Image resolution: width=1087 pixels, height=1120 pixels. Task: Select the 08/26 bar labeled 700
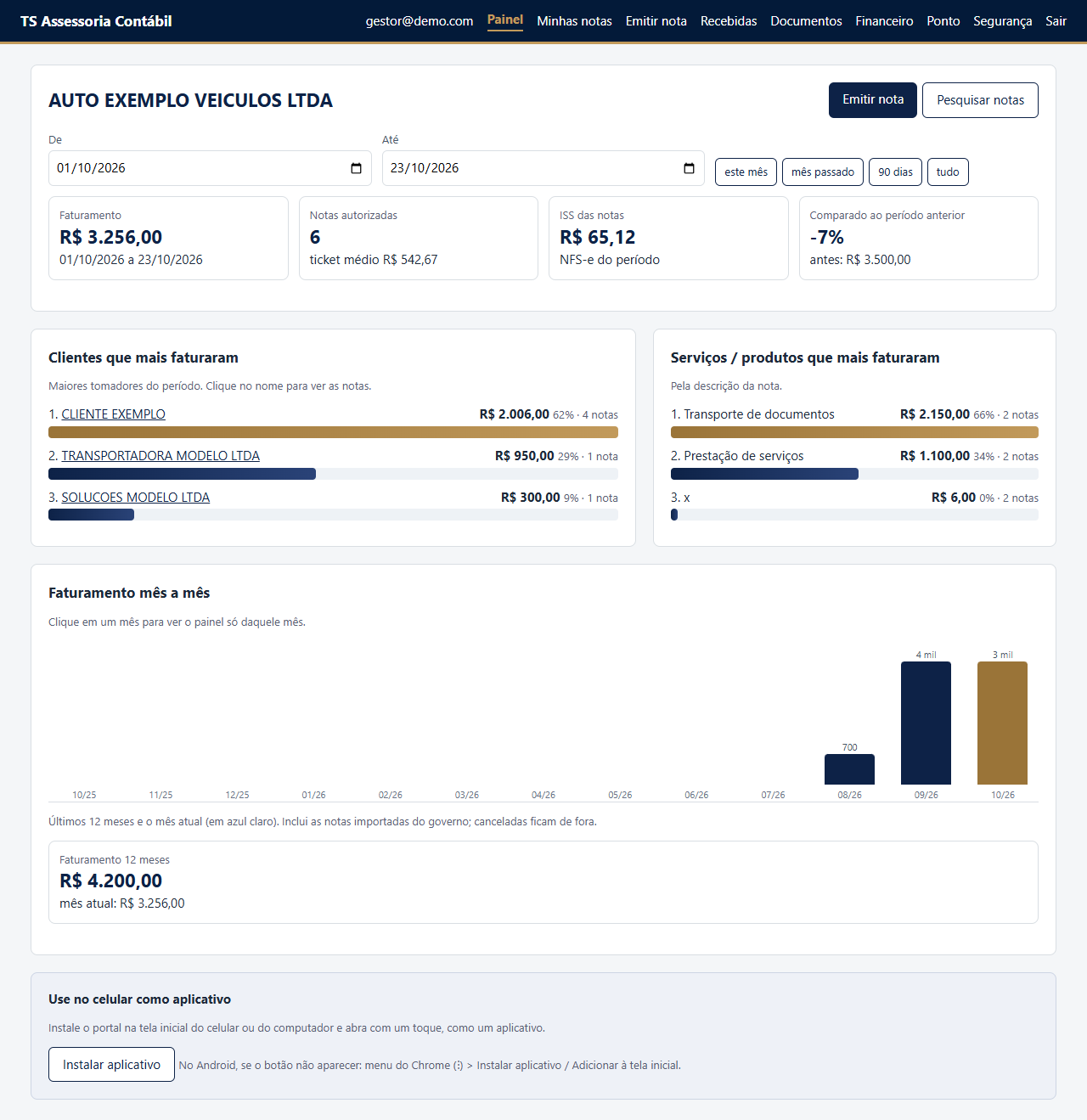coord(849,769)
